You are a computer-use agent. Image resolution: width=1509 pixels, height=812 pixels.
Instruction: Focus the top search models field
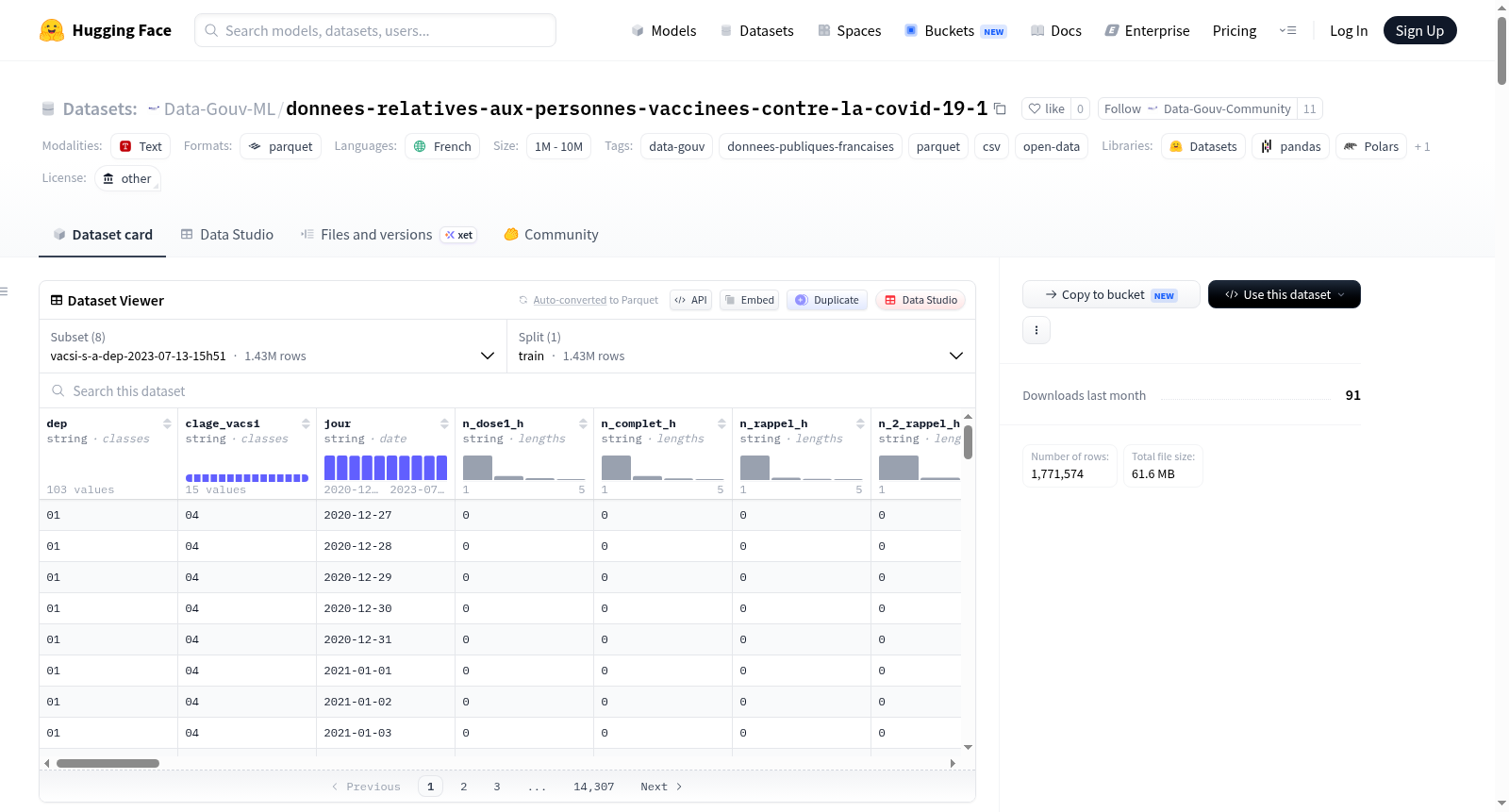point(375,30)
